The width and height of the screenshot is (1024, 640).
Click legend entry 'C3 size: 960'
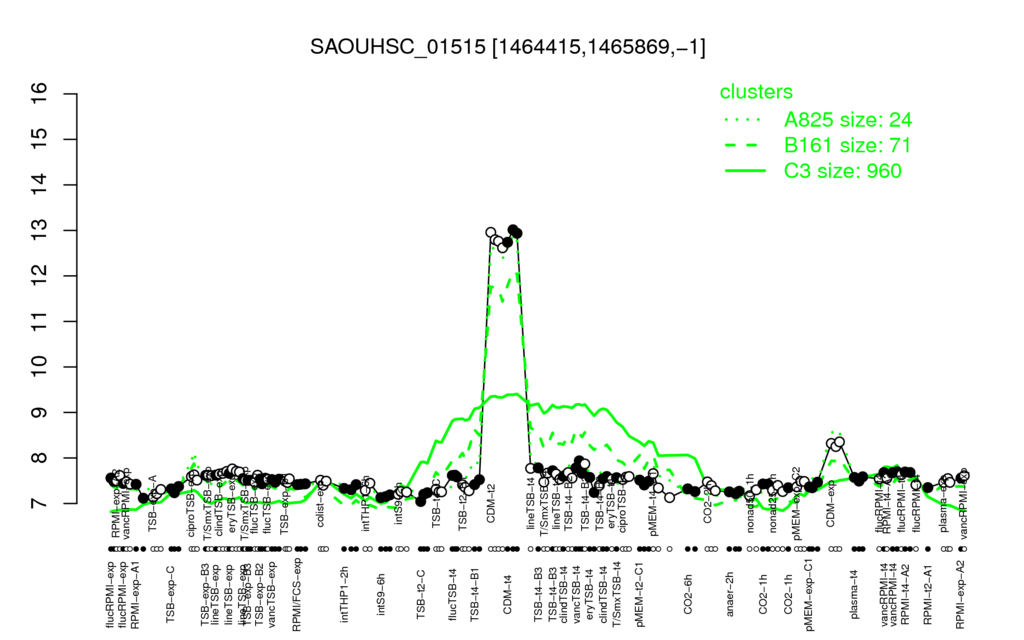click(x=842, y=170)
